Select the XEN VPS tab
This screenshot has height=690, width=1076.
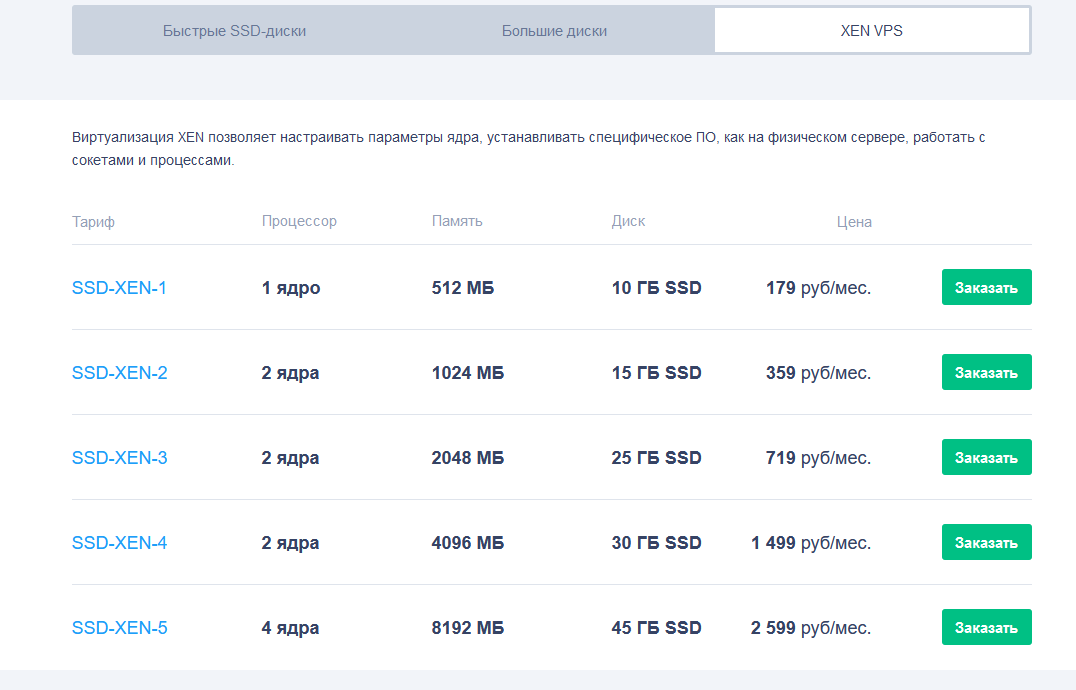pyautogui.click(x=871, y=31)
